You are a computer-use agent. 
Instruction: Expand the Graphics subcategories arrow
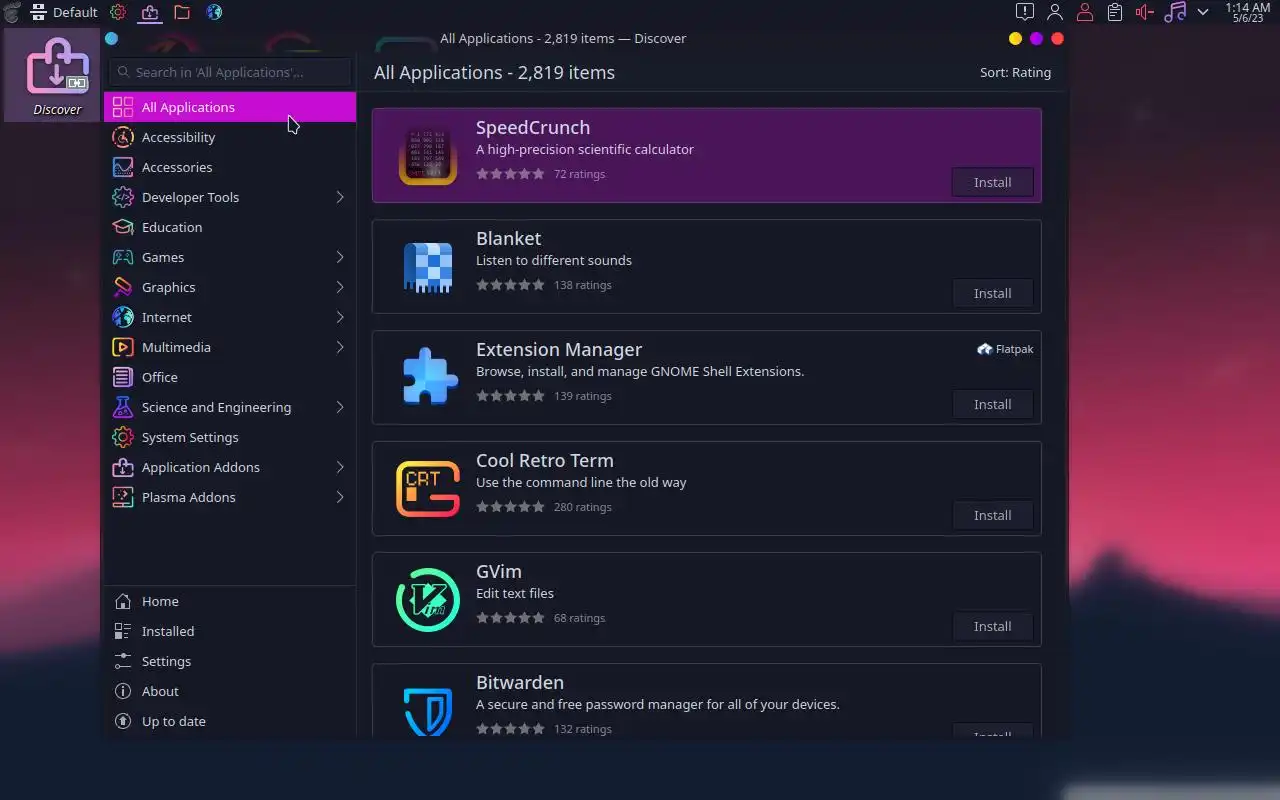tap(340, 287)
